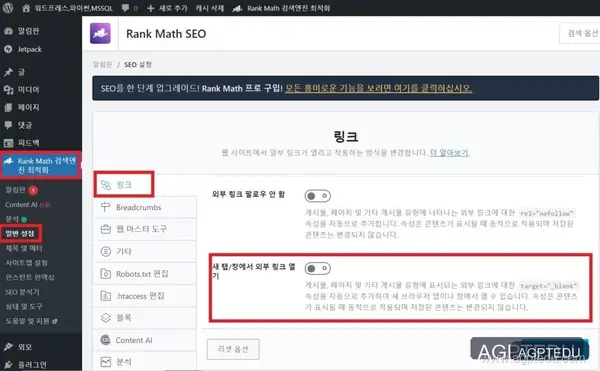
Task: Click the plus icon for 새로 추가
Action: point(151,8)
